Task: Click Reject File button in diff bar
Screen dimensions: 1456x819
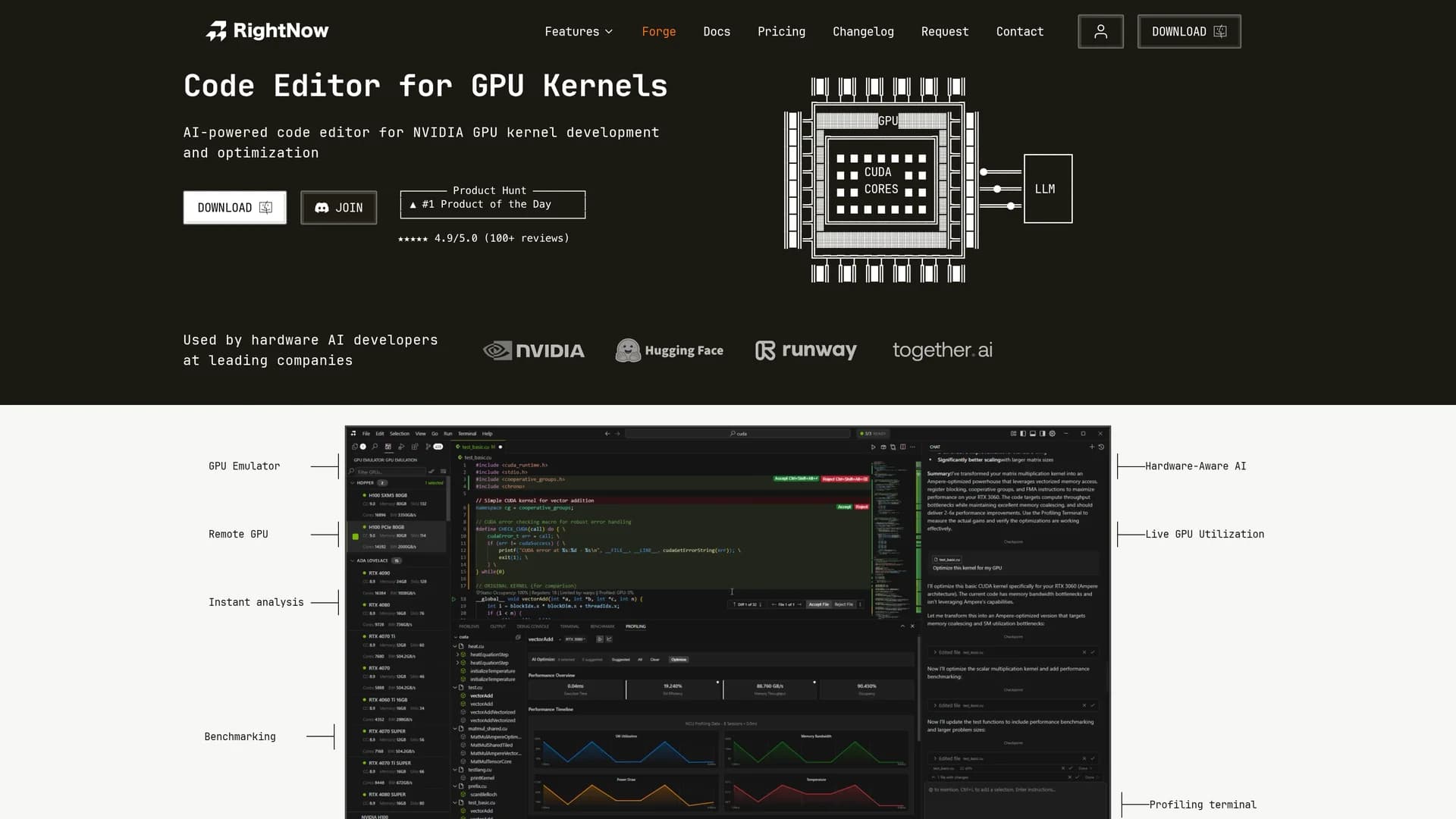Action: (843, 604)
